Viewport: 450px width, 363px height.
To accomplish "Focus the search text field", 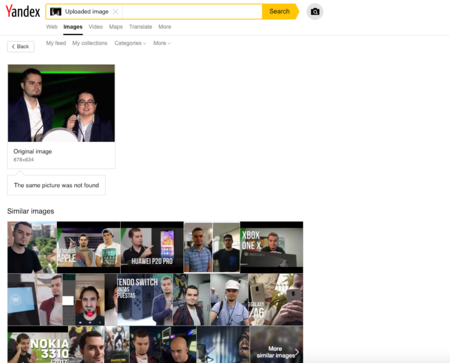I will [x=192, y=12].
